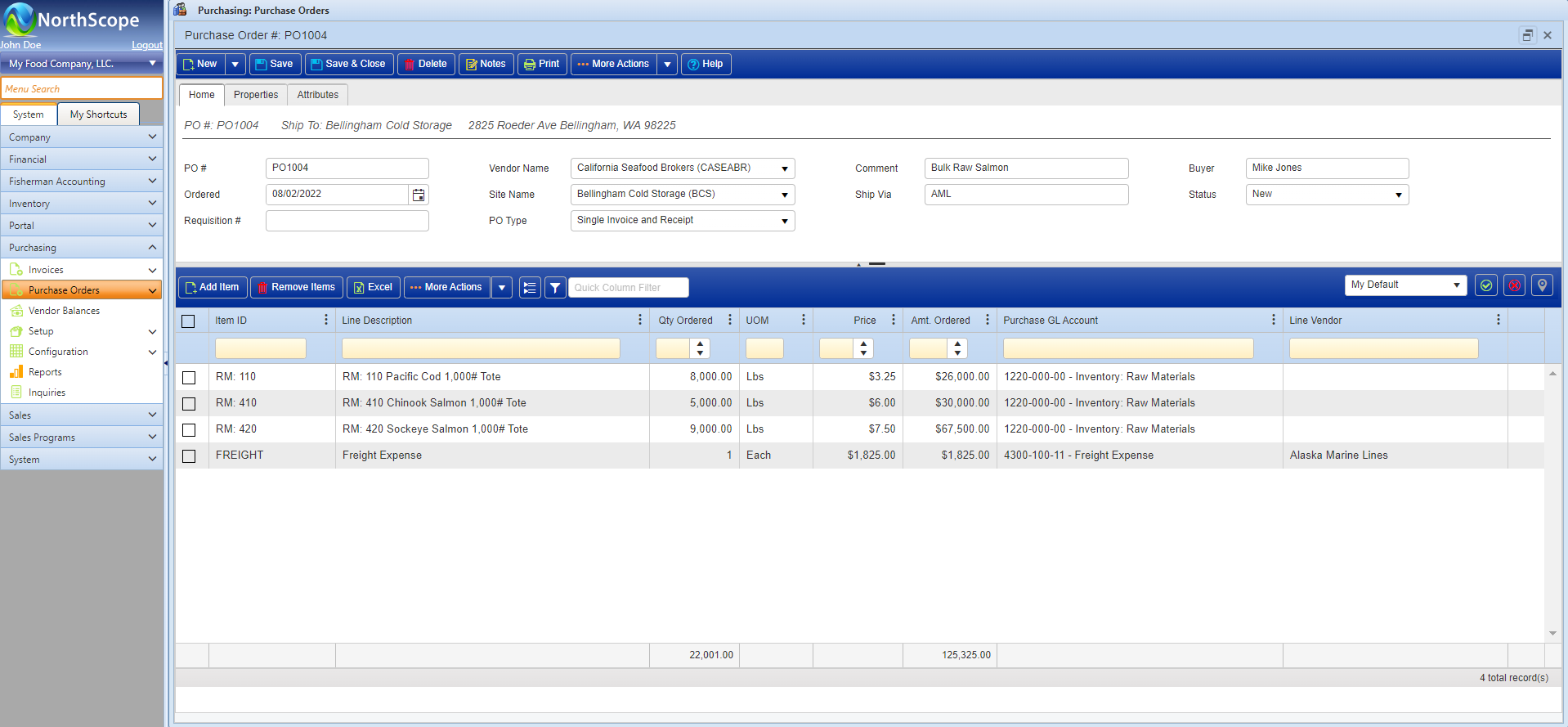Open the Item ID column options menu
The image size is (1568, 727).
click(326, 320)
